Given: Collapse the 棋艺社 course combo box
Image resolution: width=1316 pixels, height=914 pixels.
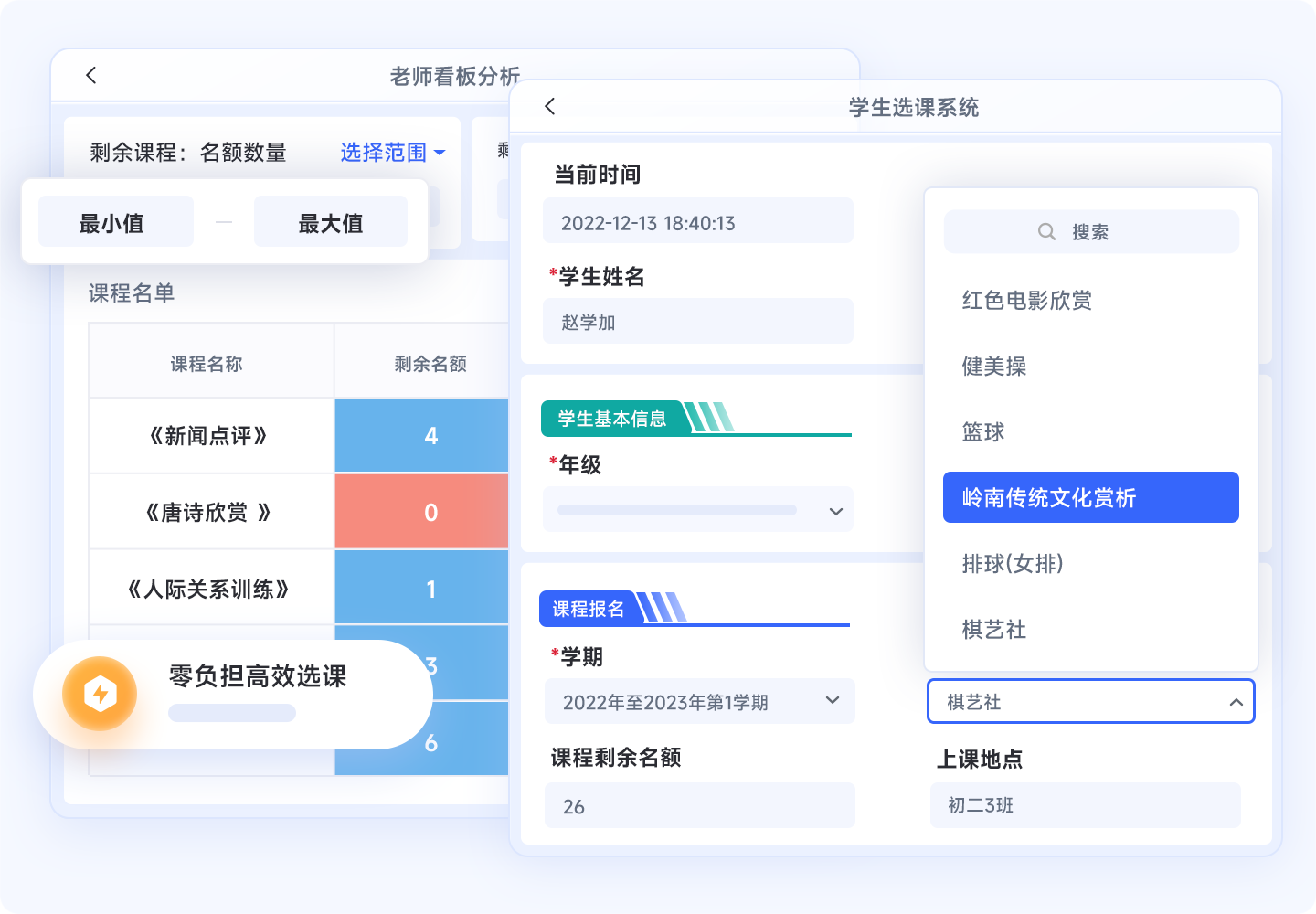Looking at the screenshot, I should pyautogui.click(x=1091, y=701).
